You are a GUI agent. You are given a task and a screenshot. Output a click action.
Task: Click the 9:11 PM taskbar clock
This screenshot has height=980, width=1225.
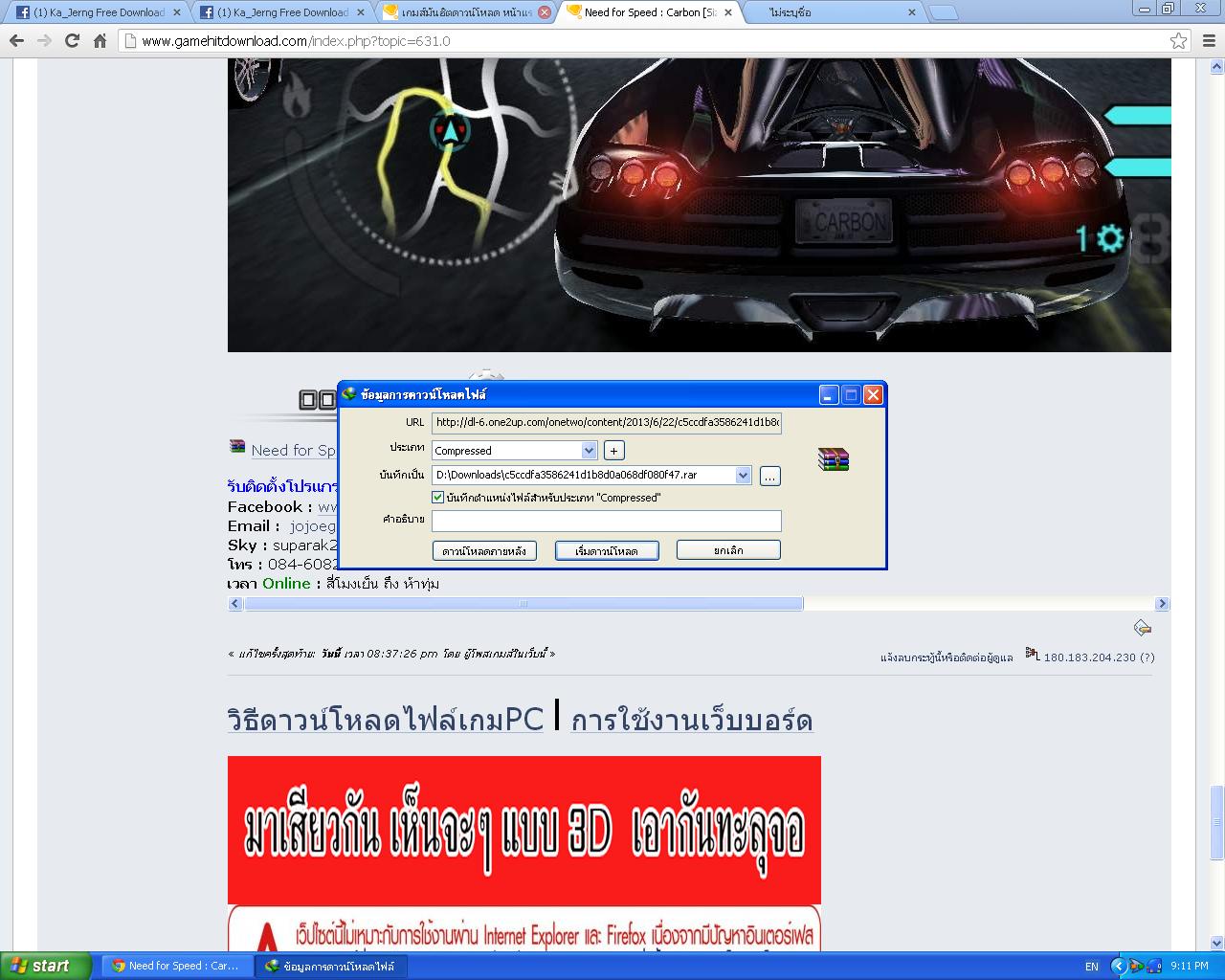(1189, 967)
